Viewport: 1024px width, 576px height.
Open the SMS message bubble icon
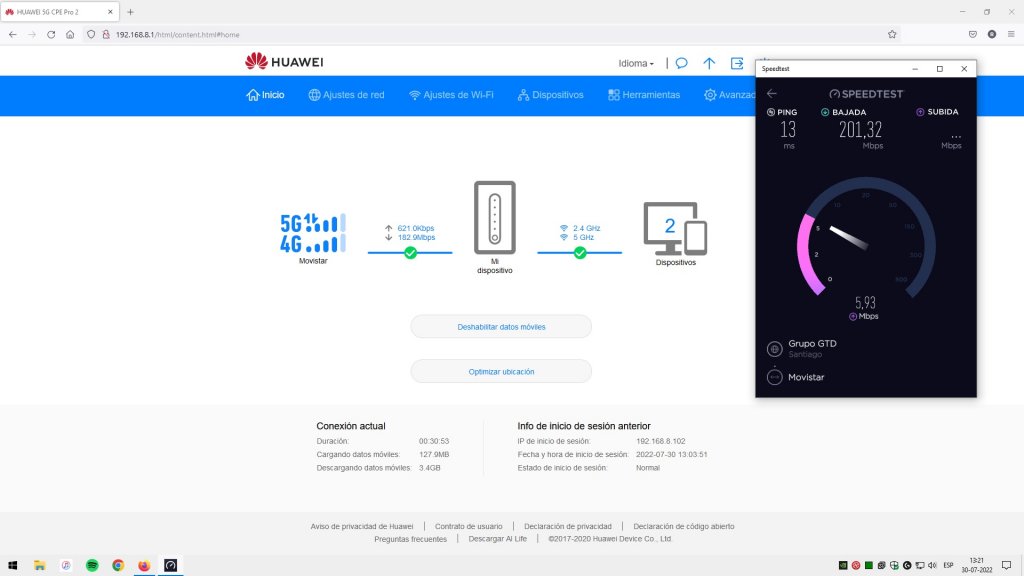681,63
